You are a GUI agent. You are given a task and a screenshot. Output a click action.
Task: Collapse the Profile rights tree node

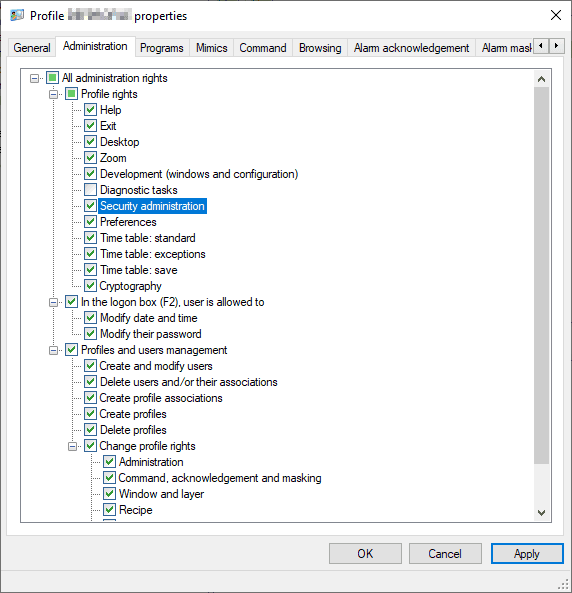(53, 94)
